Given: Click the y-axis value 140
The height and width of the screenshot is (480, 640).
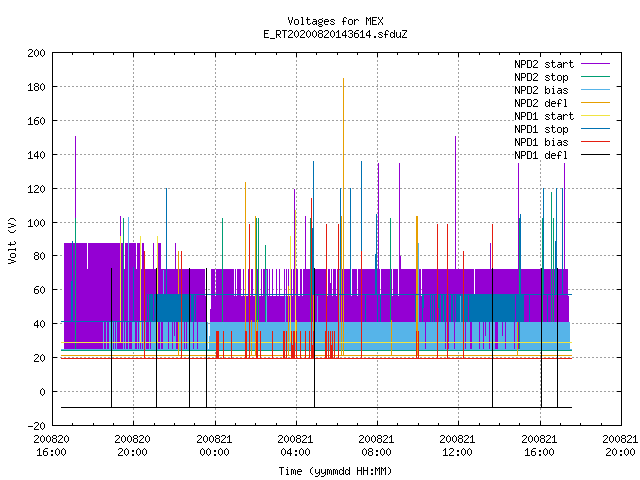Looking at the screenshot, I should point(36,155).
